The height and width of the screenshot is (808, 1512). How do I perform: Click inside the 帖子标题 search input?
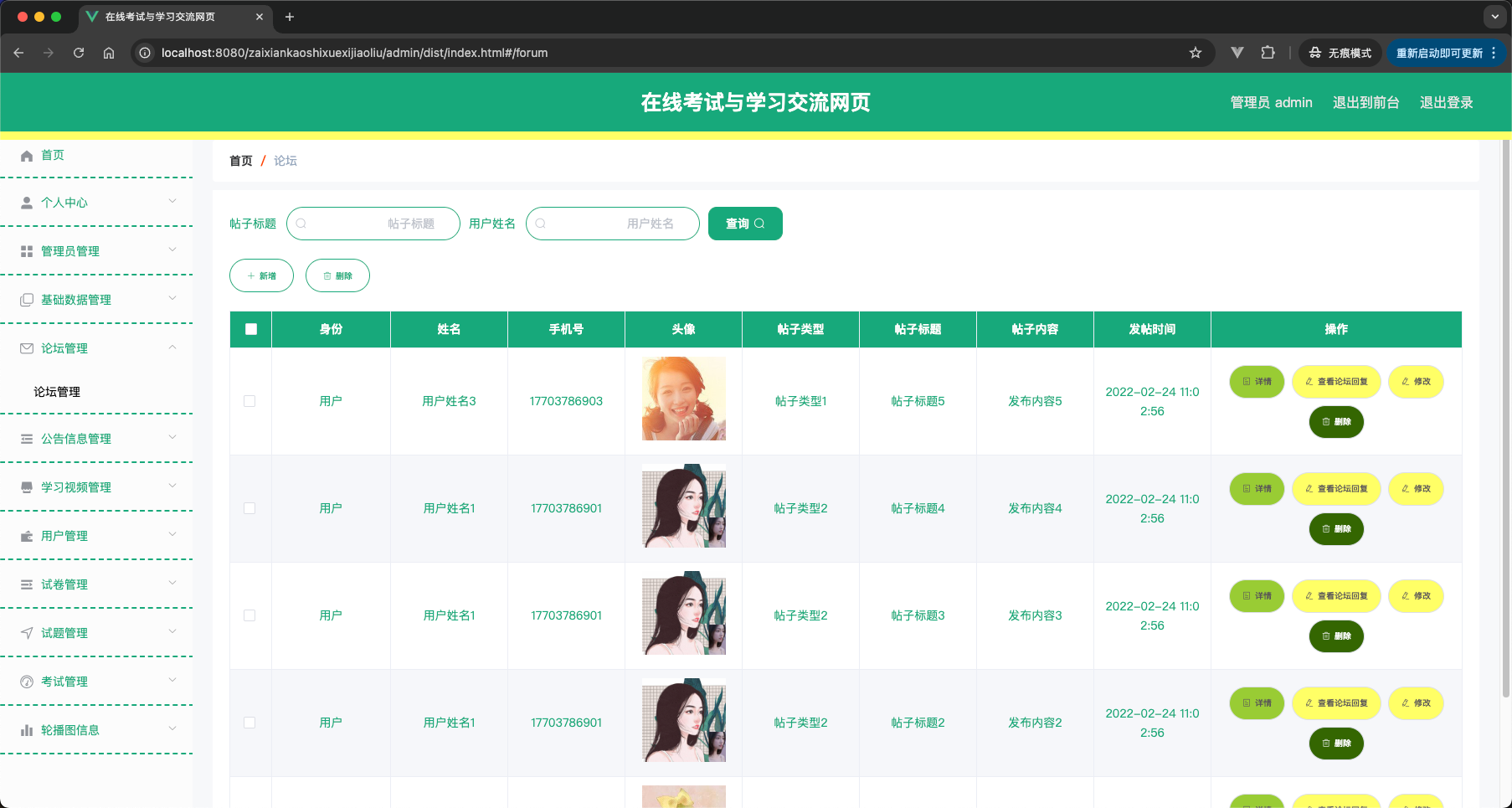[373, 224]
